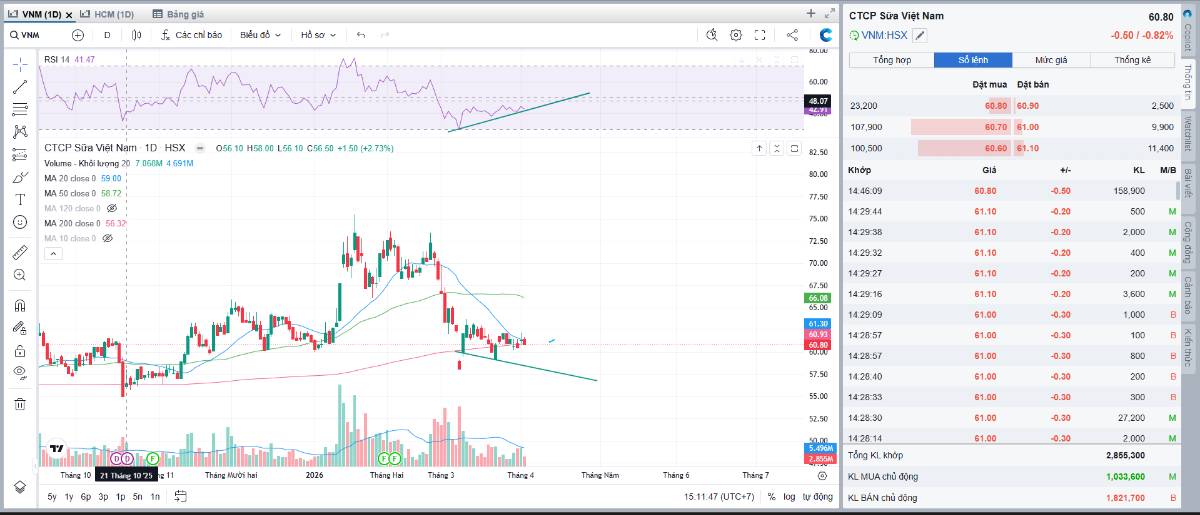
Task: Open the object tree layers icon
Action: (20, 486)
